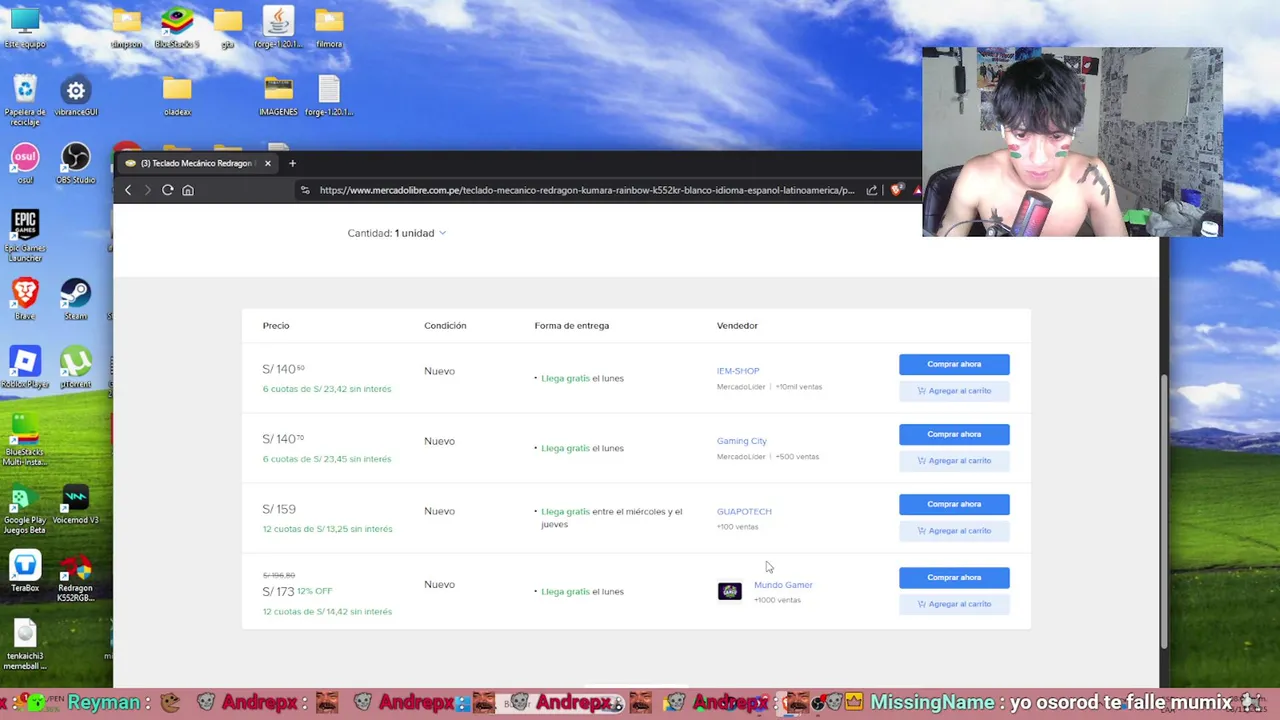Open site settings icon in address bar
The height and width of the screenshot is (720, 1280).
click(305, 190)
